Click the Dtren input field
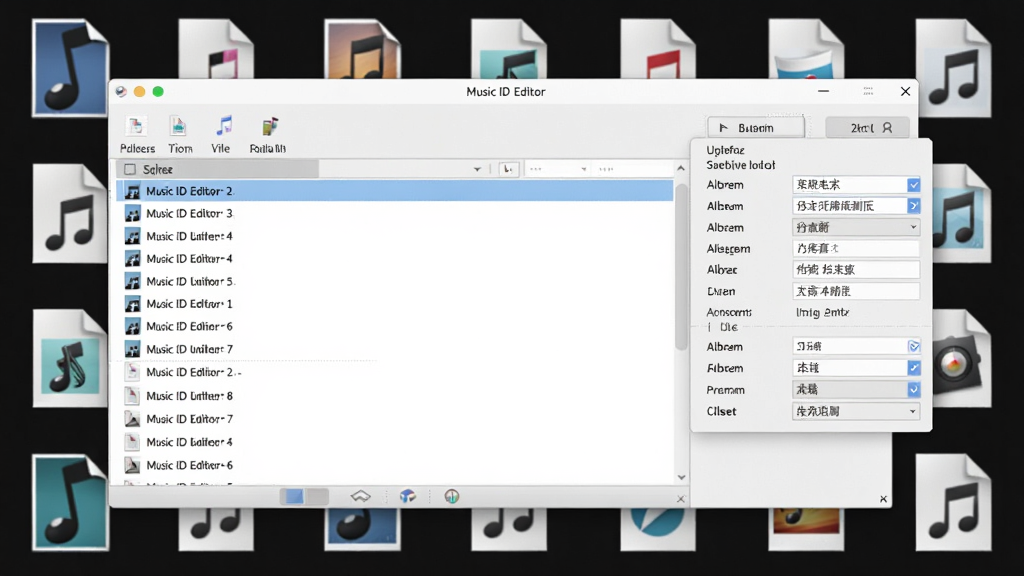This screenshot has width=1024, height=576. (856, 291)
